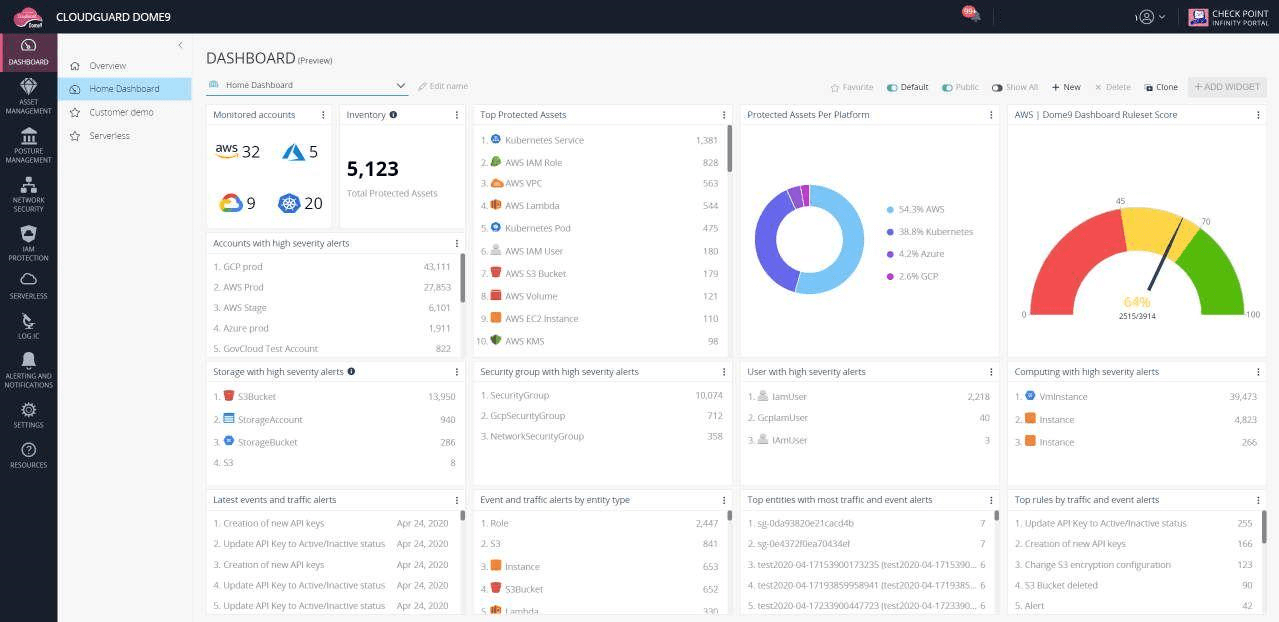Image resolution: width=1279 pixels, height=622 pixels.
Task: Click the Inventory info icon
Action: (393, 115)
